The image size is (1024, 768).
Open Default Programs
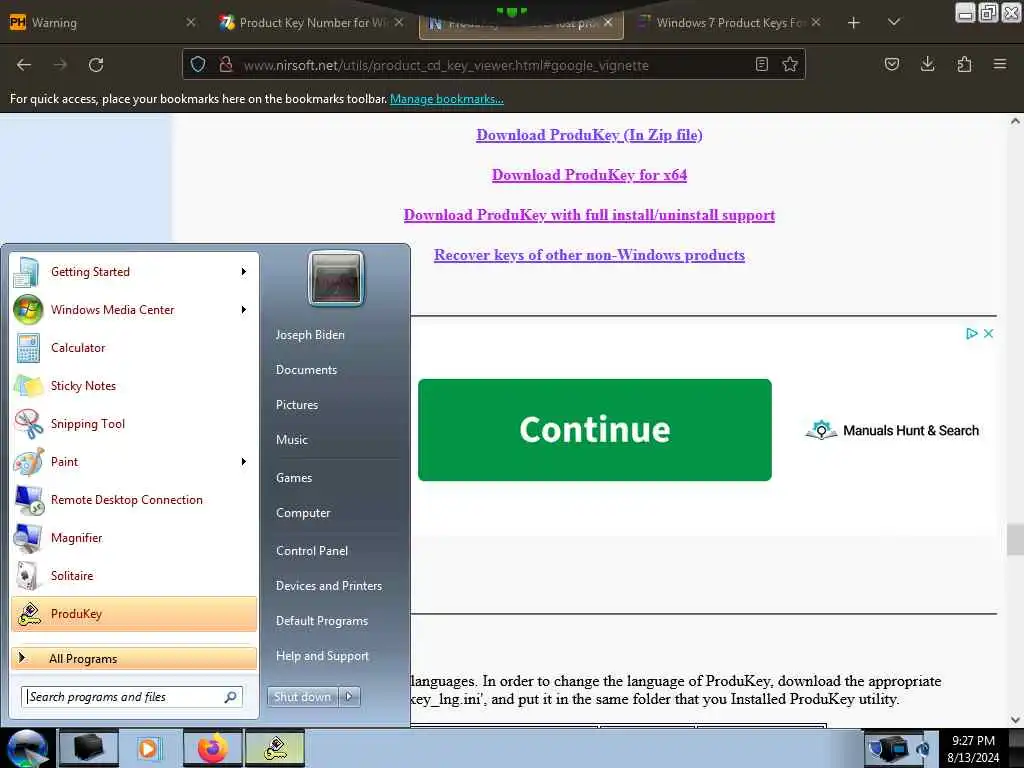coord(321,621)
